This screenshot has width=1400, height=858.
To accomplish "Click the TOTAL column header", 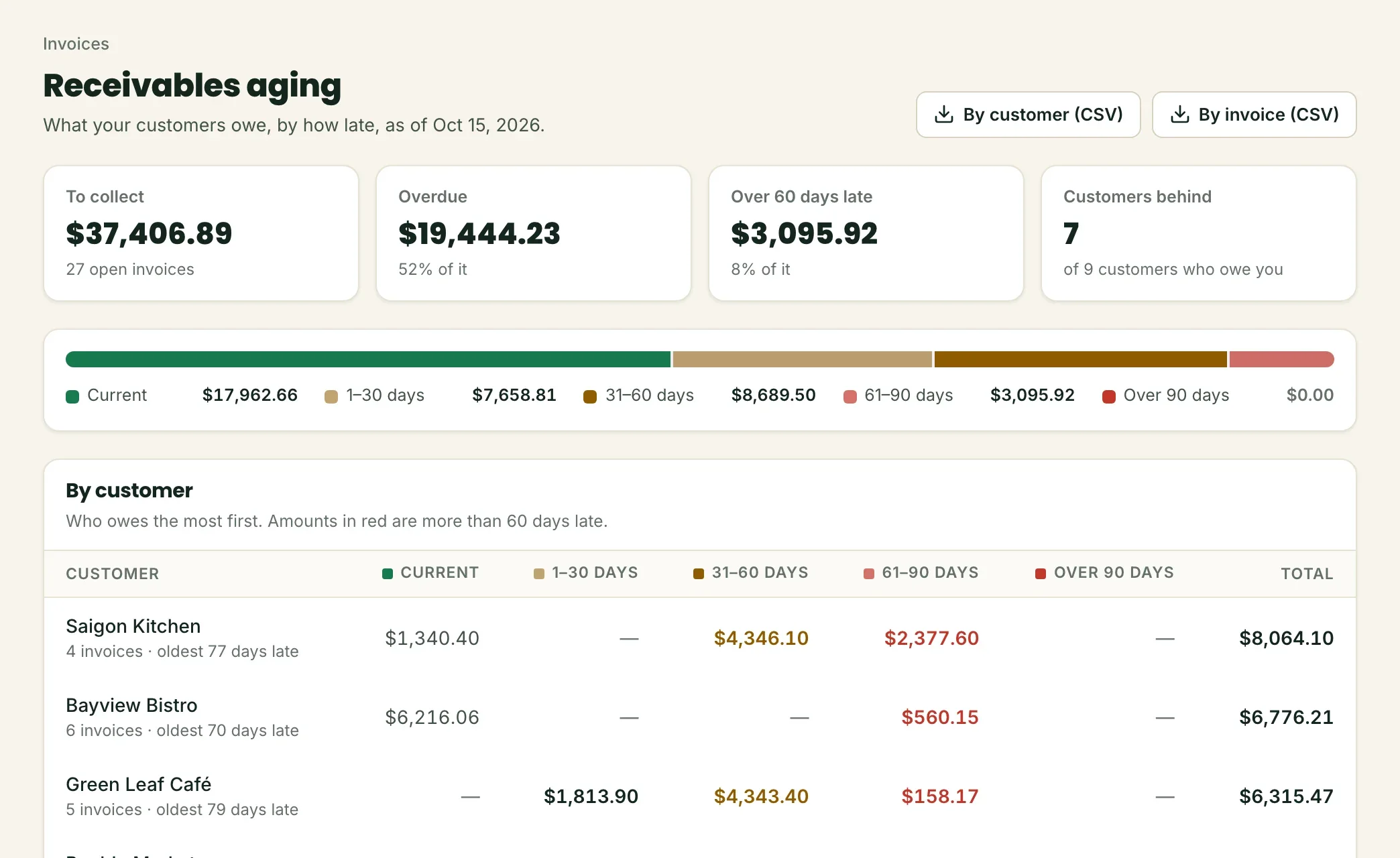I will tap(1307, 574).
